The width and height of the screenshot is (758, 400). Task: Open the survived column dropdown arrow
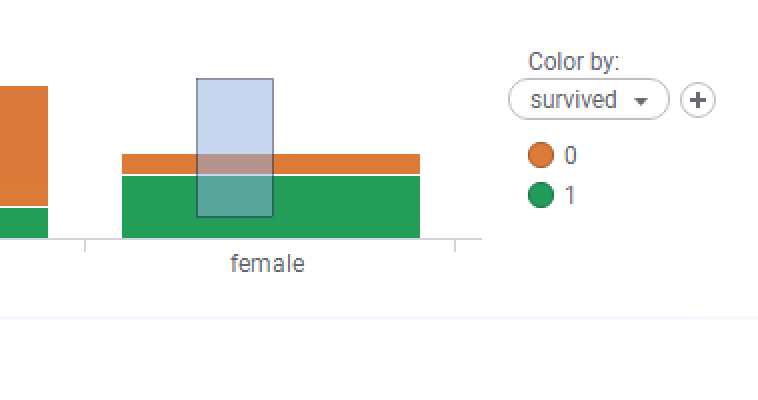tap(642, 101)
